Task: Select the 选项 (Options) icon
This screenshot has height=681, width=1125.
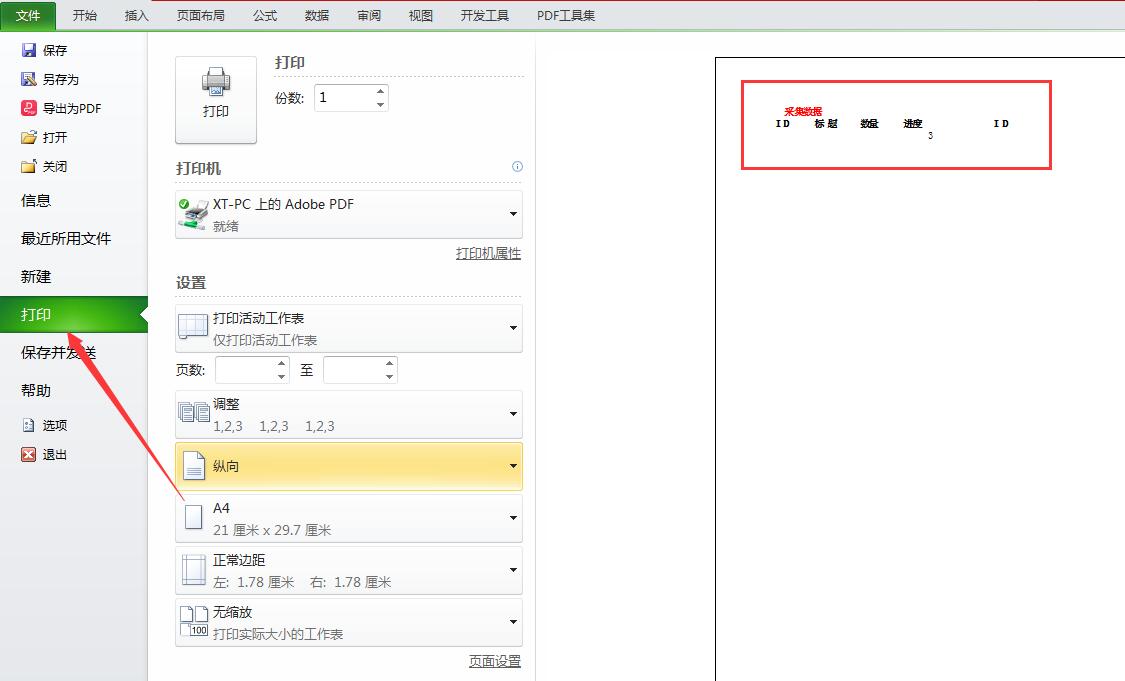Action: [x=28, y=425]
